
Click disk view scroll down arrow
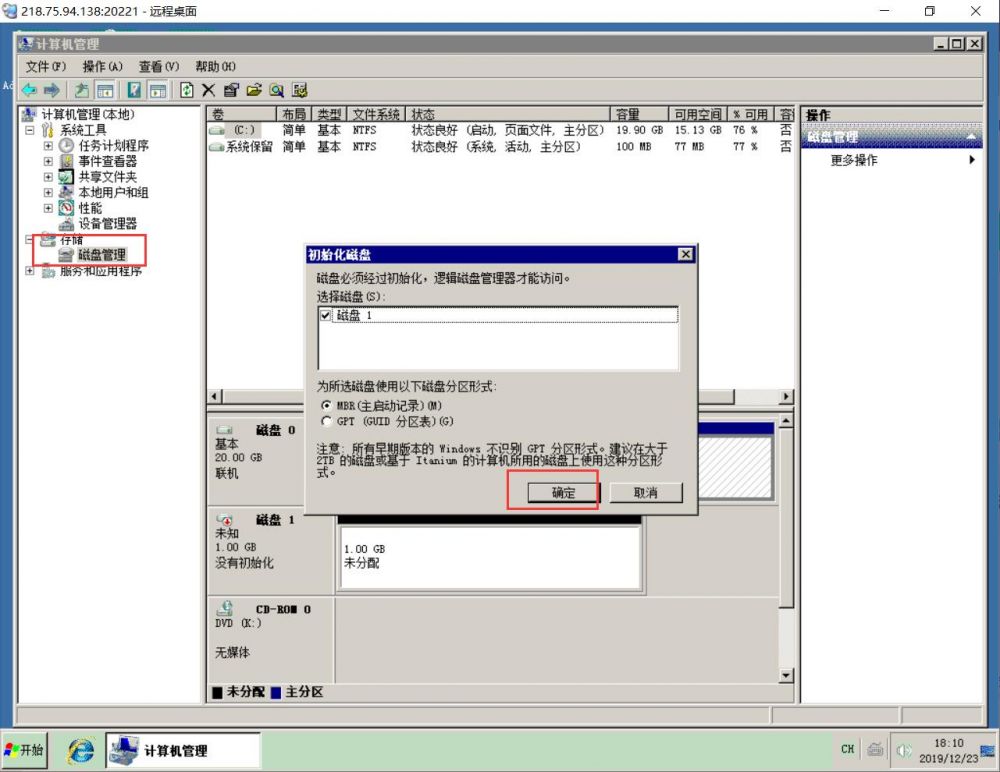tap(786, 674)
